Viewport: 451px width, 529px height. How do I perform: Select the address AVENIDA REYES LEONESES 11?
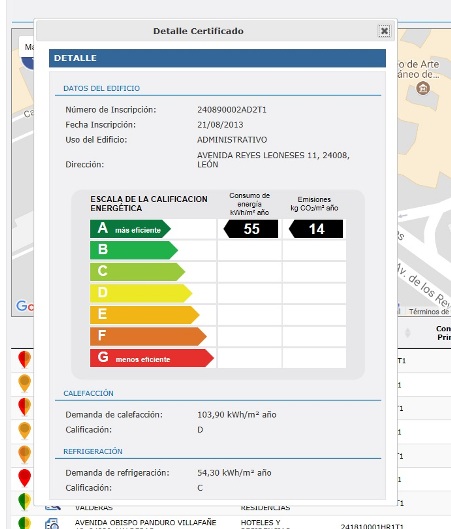(x=273, y=160)
